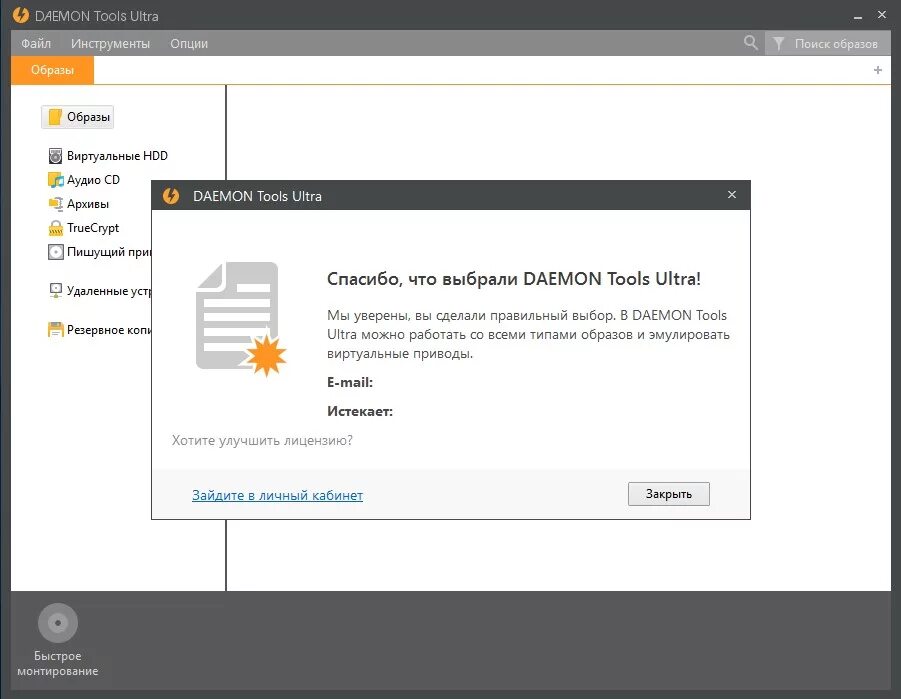This screenshot has width=901, height=699.
Task: Click the Архивы icon
Action: pos(55,203)
